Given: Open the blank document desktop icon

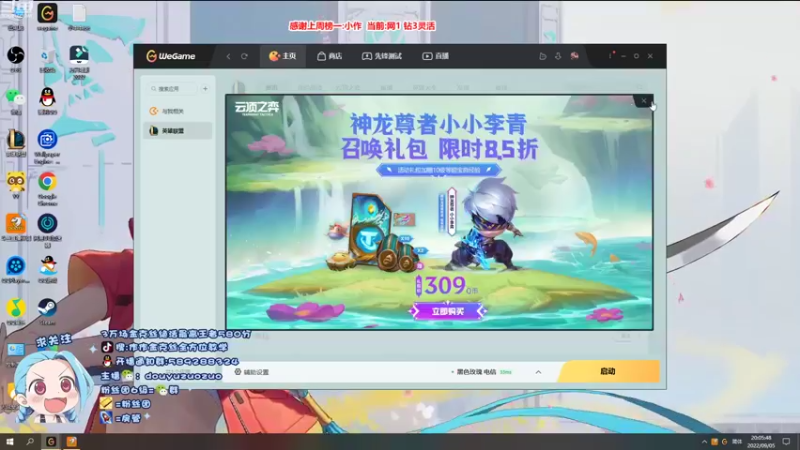Looking at the screenshot, I should 79,16.
